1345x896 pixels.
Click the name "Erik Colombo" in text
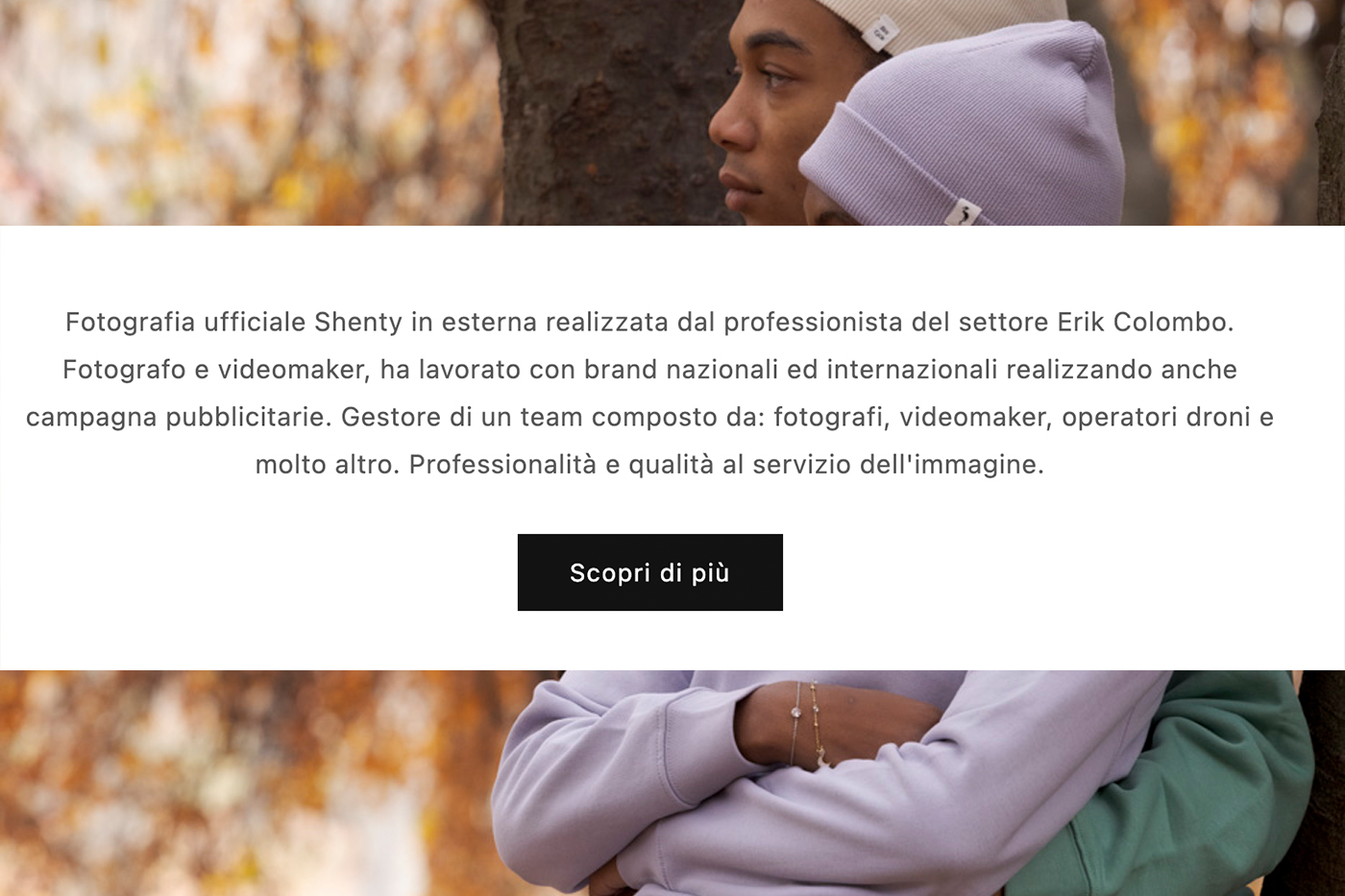pos(1145,322)
